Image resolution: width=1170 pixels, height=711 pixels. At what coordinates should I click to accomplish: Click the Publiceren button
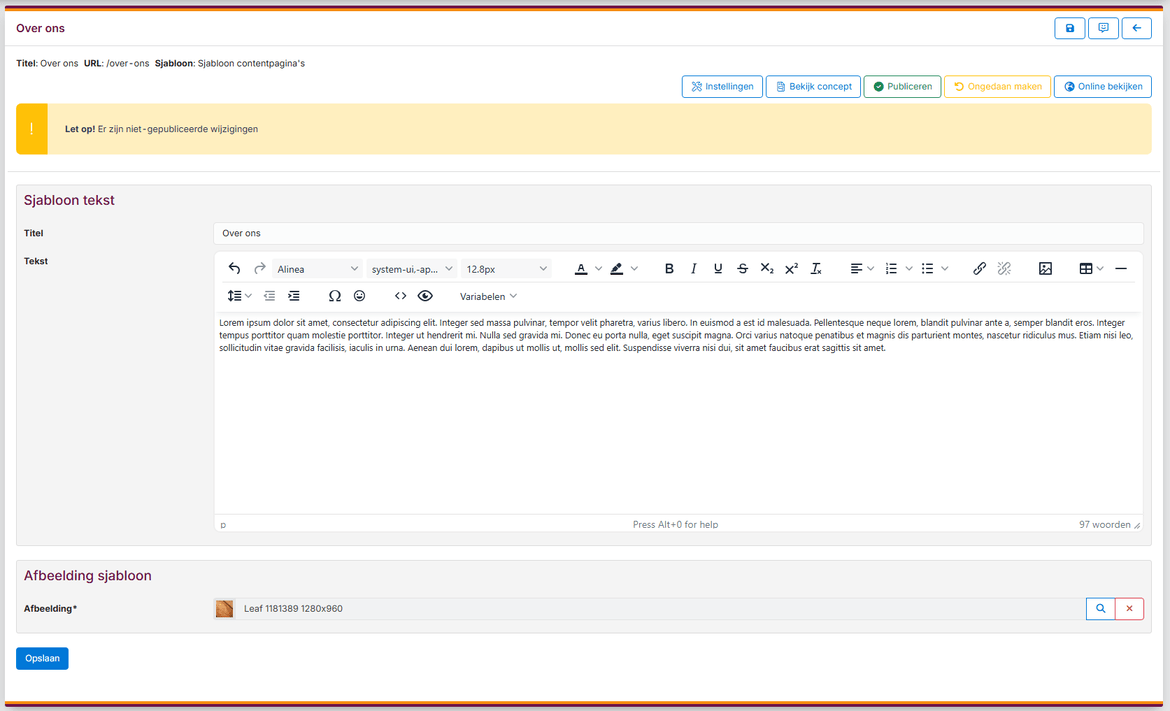pyautogui.click(x=902, y=87)
